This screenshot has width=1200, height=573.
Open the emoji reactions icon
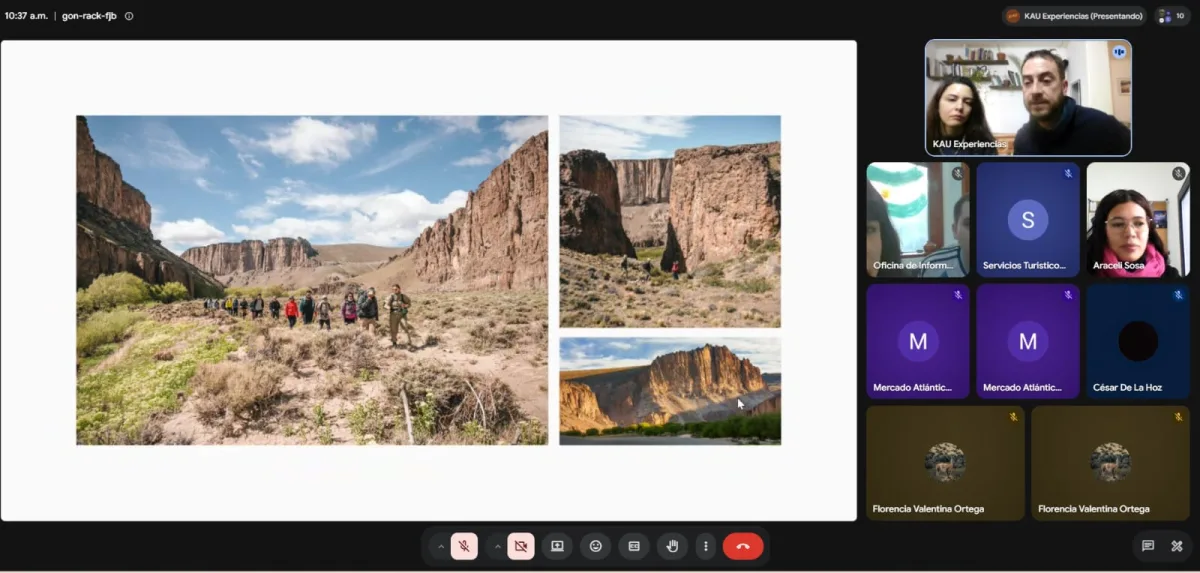[x=596, y=546]
